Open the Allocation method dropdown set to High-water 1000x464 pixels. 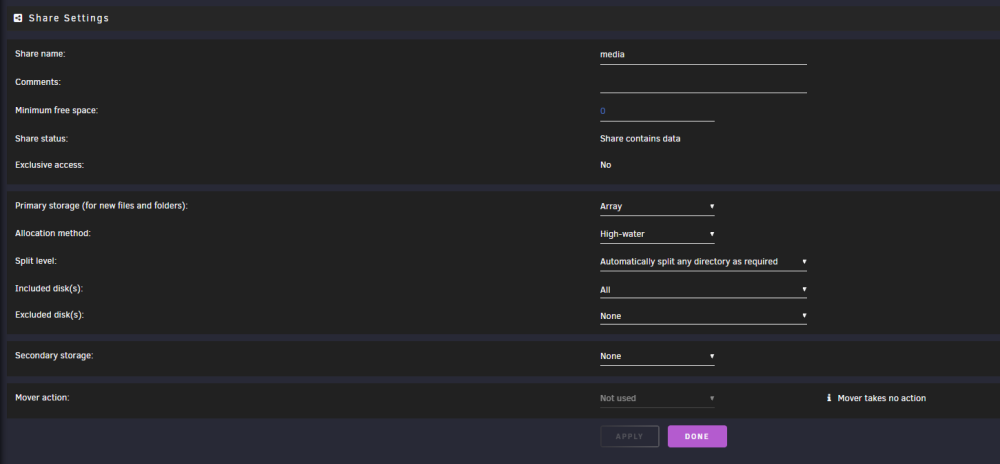pyautogui.click(x=657, y=234)
